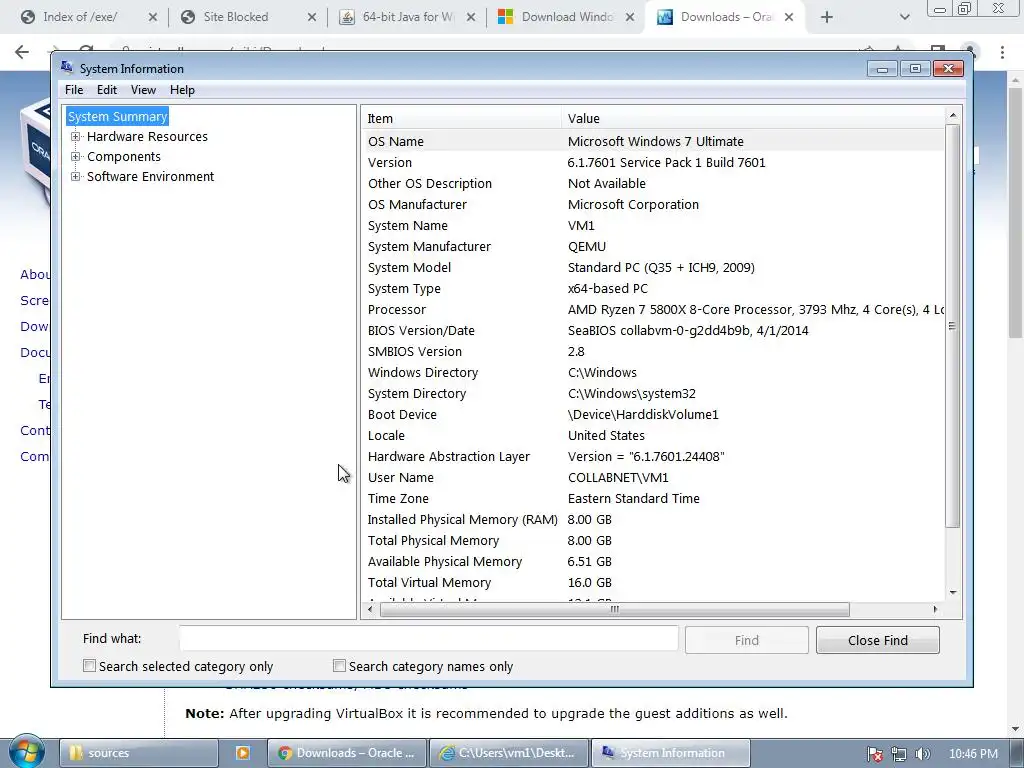Click 'Standard PC (Q35 + ICH9, 2009)' value
This screenshot has height=768, width=1024.
click(x=661, y=267)
